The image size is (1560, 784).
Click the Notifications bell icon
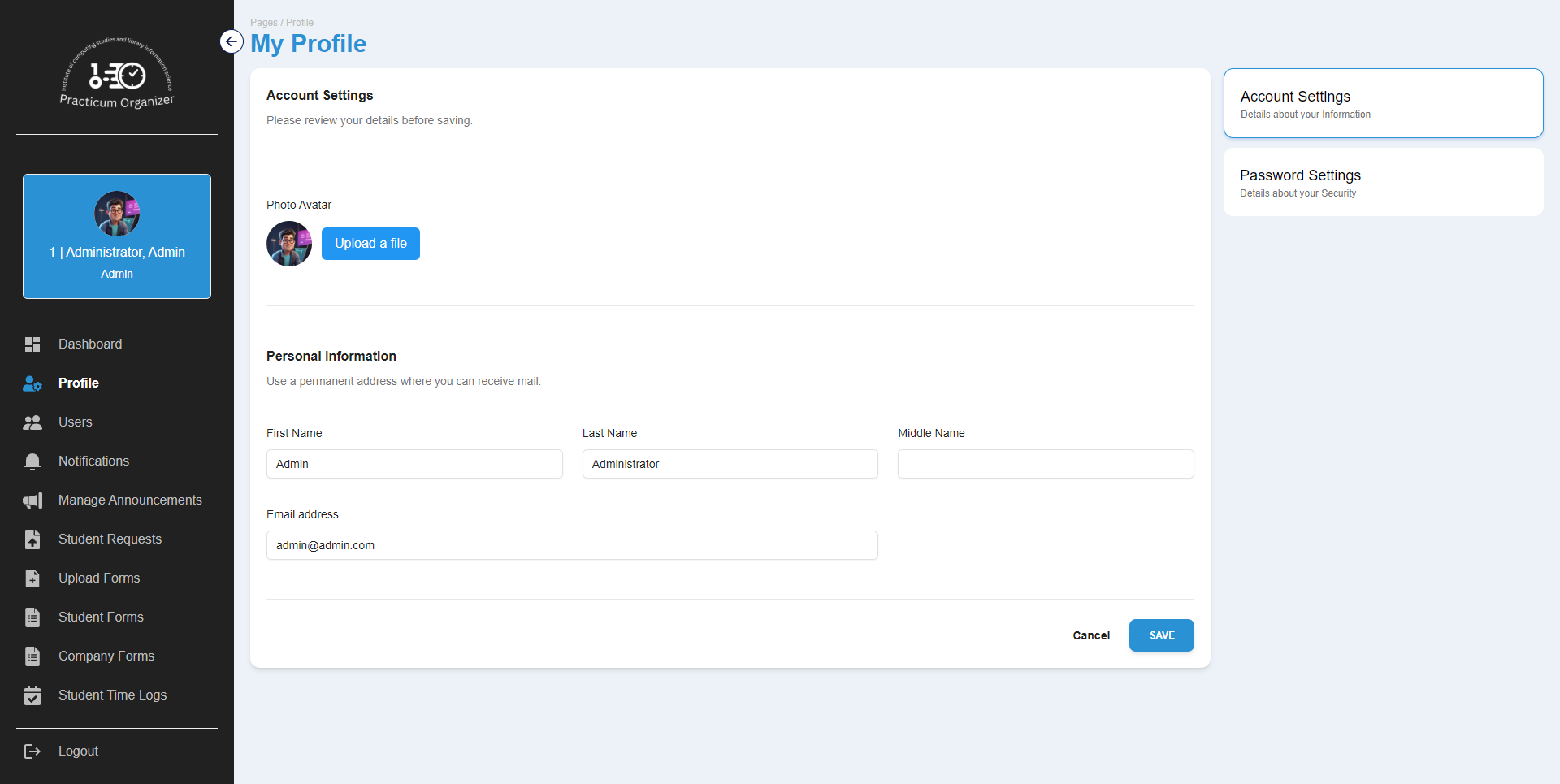[32, 461]
